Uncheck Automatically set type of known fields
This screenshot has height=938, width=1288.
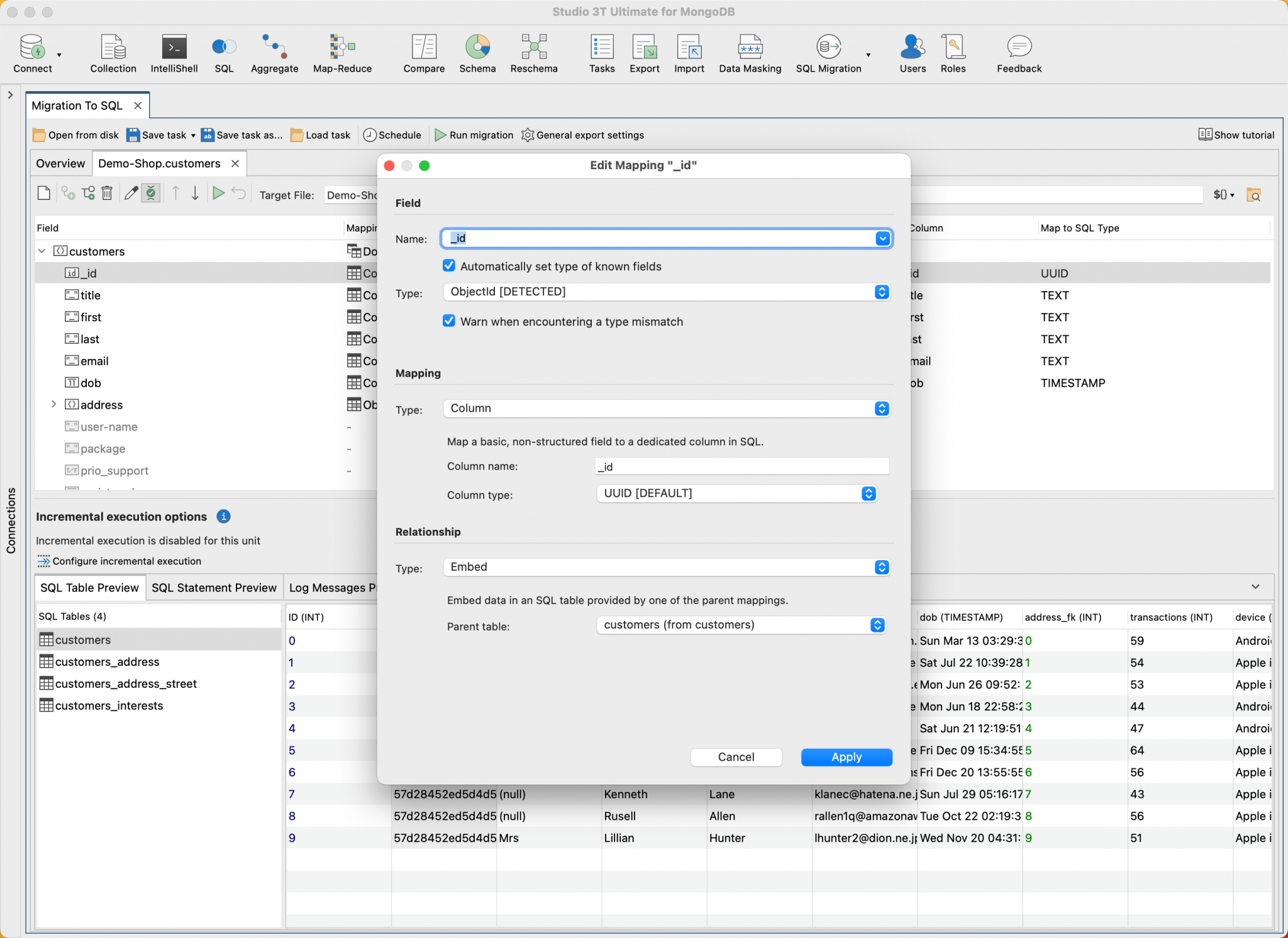coord(449,266)
